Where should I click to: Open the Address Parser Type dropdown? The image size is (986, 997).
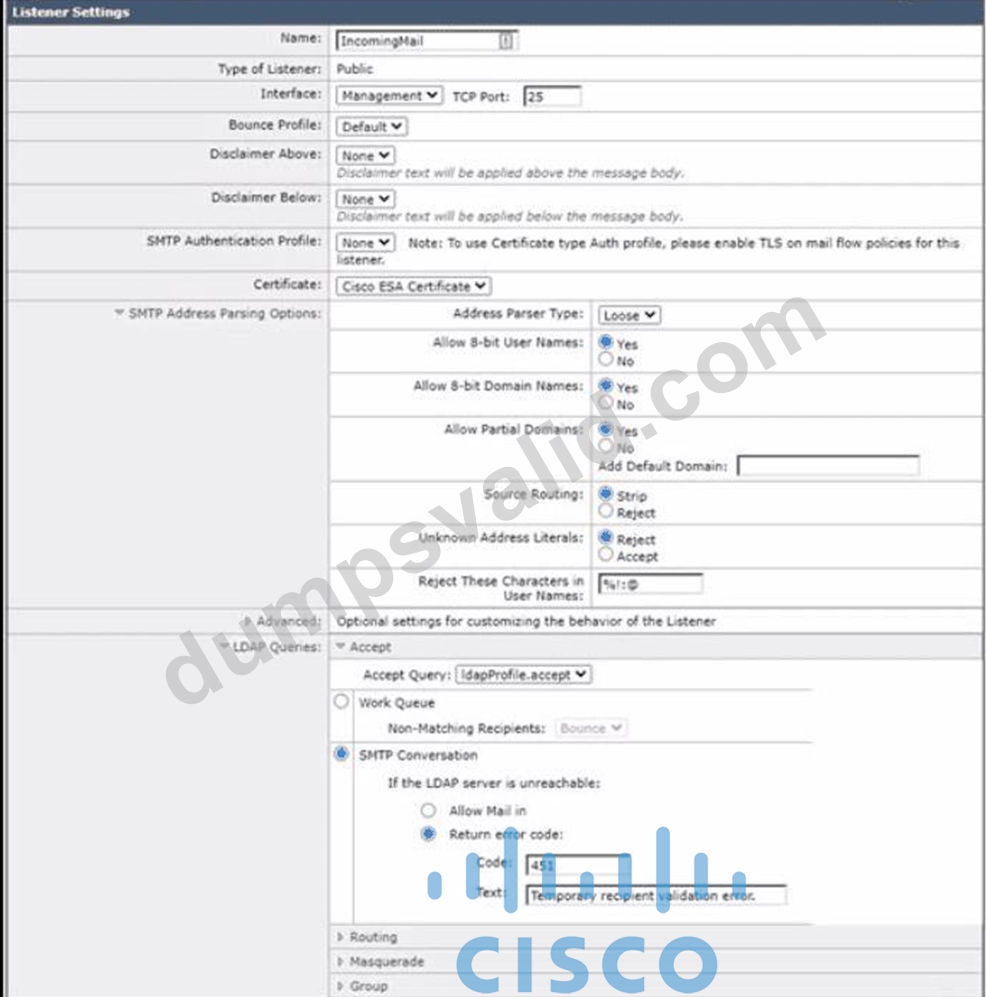coord(629,315)
